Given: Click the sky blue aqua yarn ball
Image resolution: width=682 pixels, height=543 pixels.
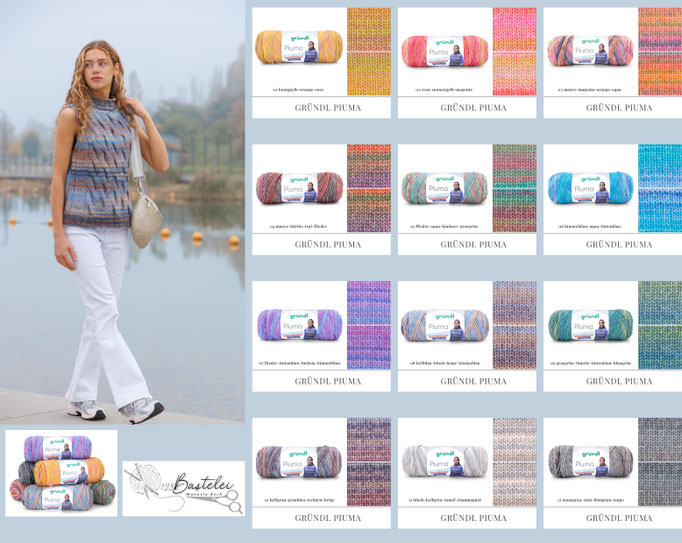Looking at the screenshot, I should click(590, 188).
